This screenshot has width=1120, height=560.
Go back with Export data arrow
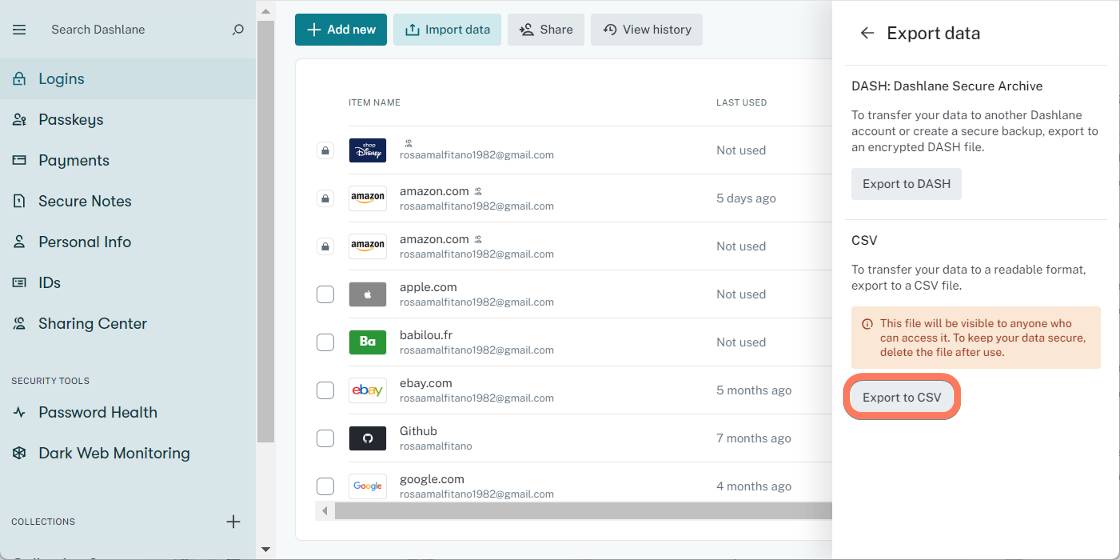[x=867, y=33]
